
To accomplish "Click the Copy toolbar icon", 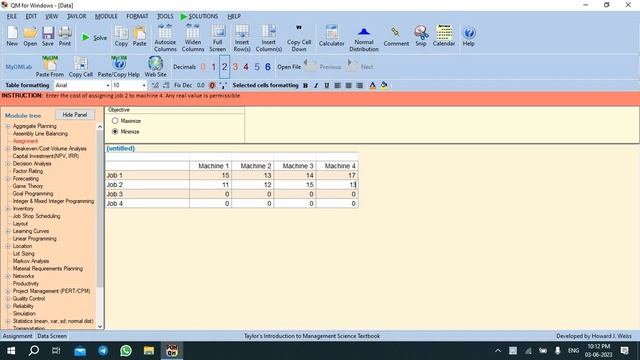I will click(121, 36).
